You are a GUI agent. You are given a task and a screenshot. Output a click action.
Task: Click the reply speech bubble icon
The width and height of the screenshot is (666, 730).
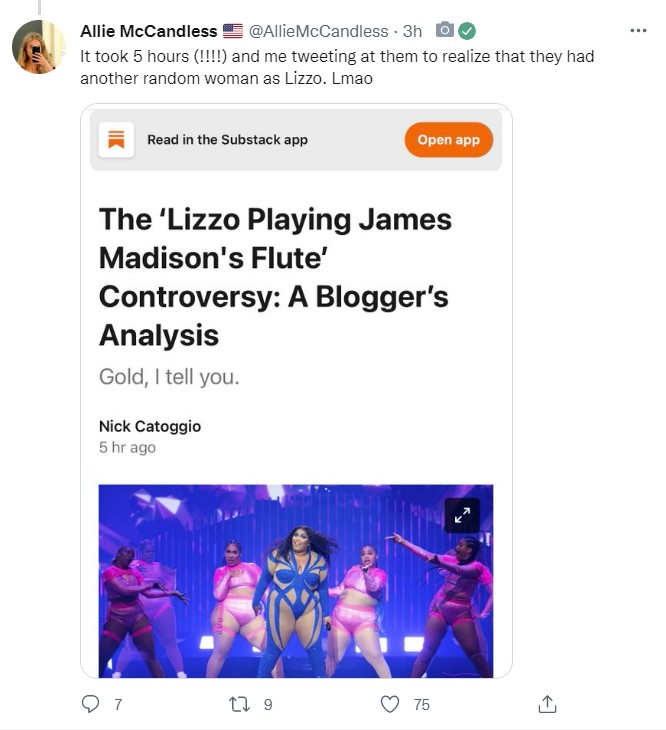(x=90, y=704)
